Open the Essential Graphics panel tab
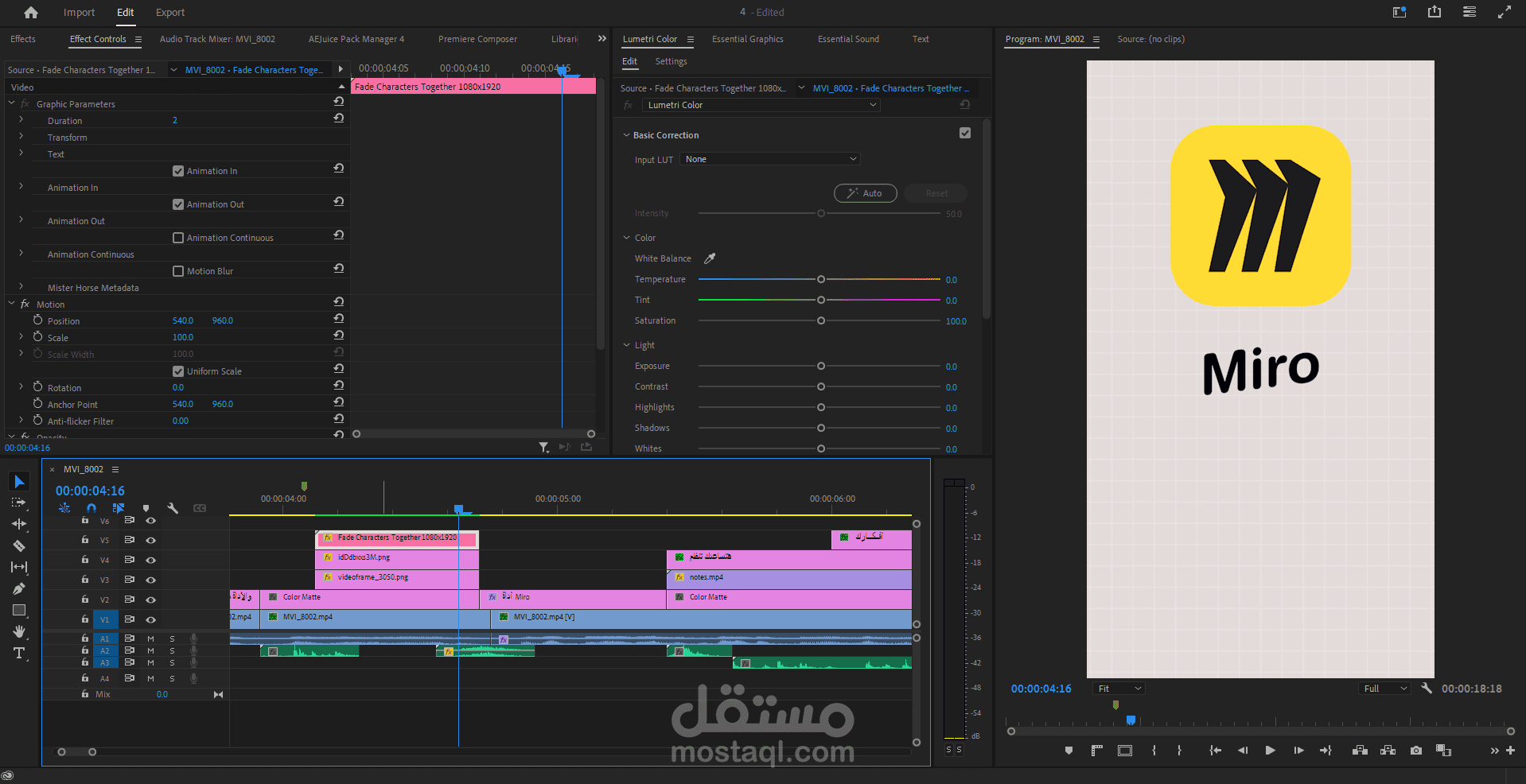Screen dimensions: 1526x784 (748, 39)
